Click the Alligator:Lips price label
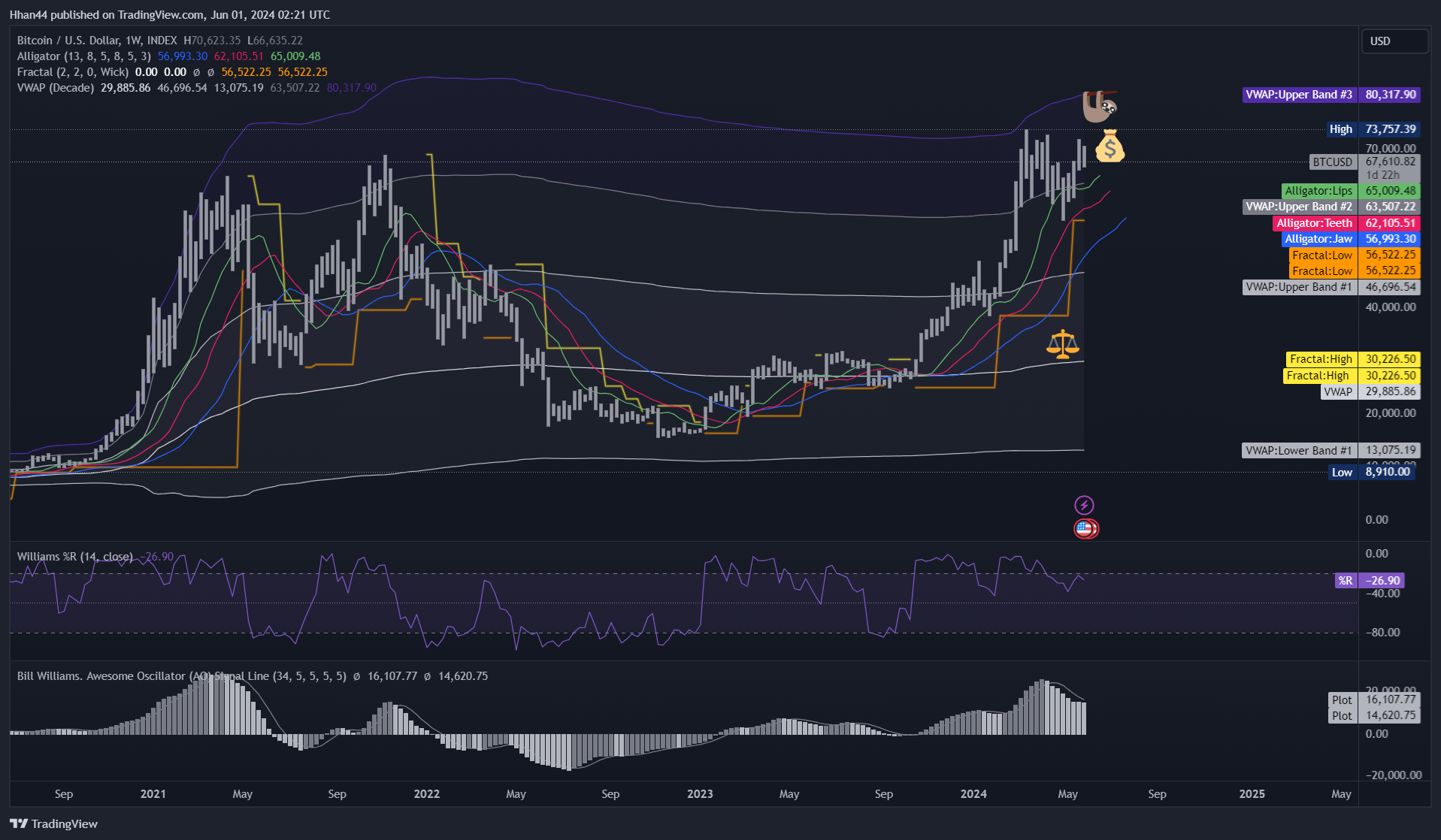 tap(1351, 191)
